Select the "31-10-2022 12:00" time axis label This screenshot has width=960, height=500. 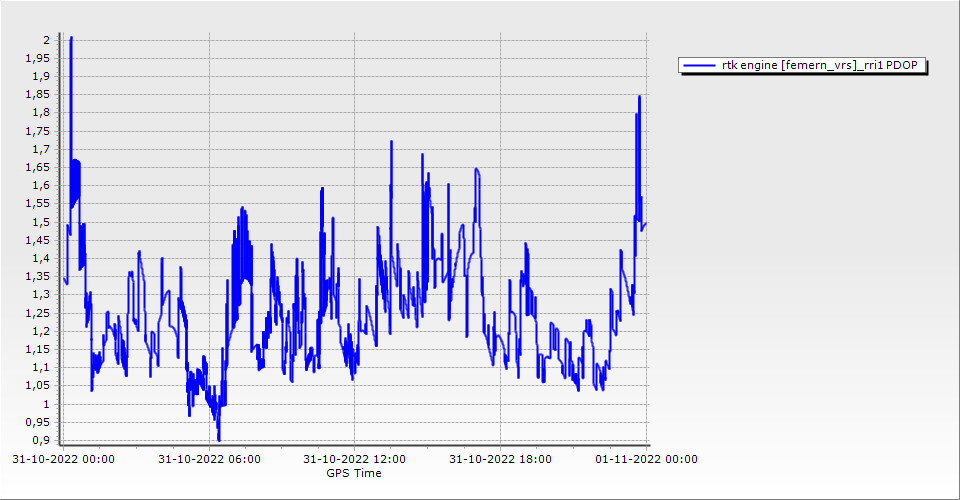pos(355,459)
